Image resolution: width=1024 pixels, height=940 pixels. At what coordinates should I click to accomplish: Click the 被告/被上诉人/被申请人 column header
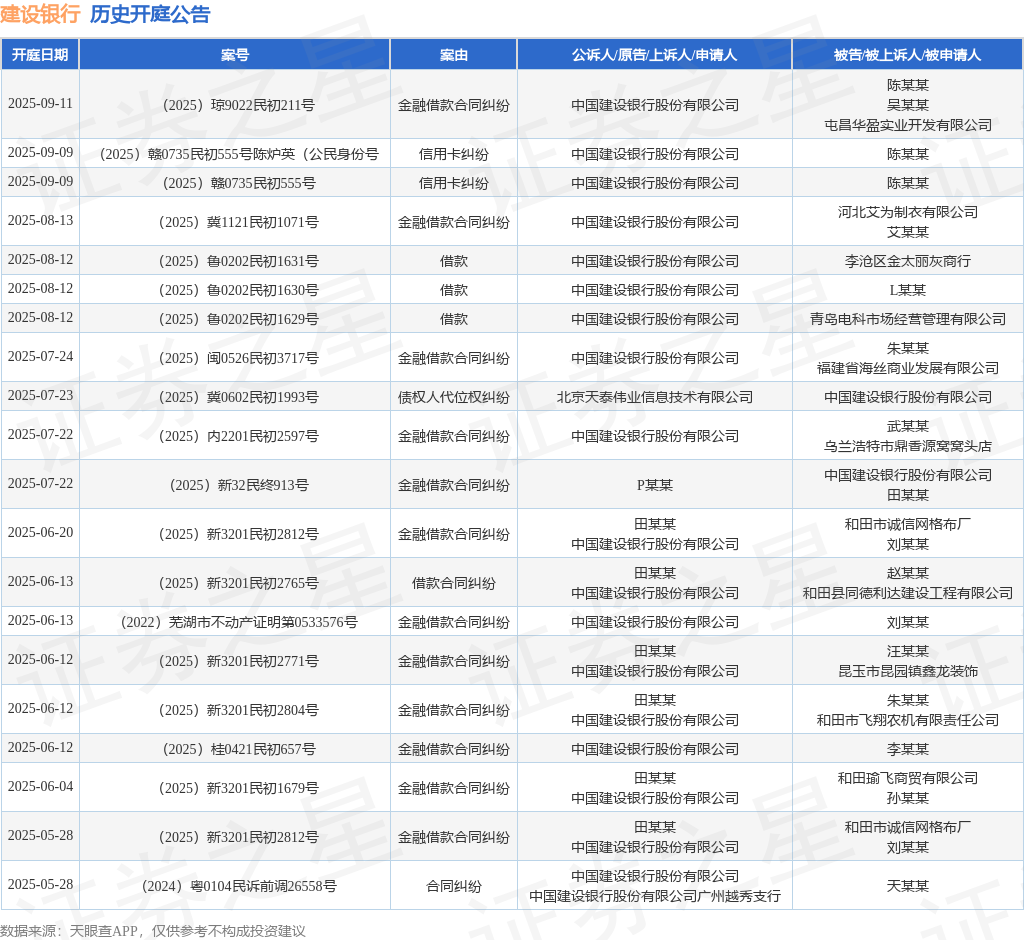[x=907, y=55]
